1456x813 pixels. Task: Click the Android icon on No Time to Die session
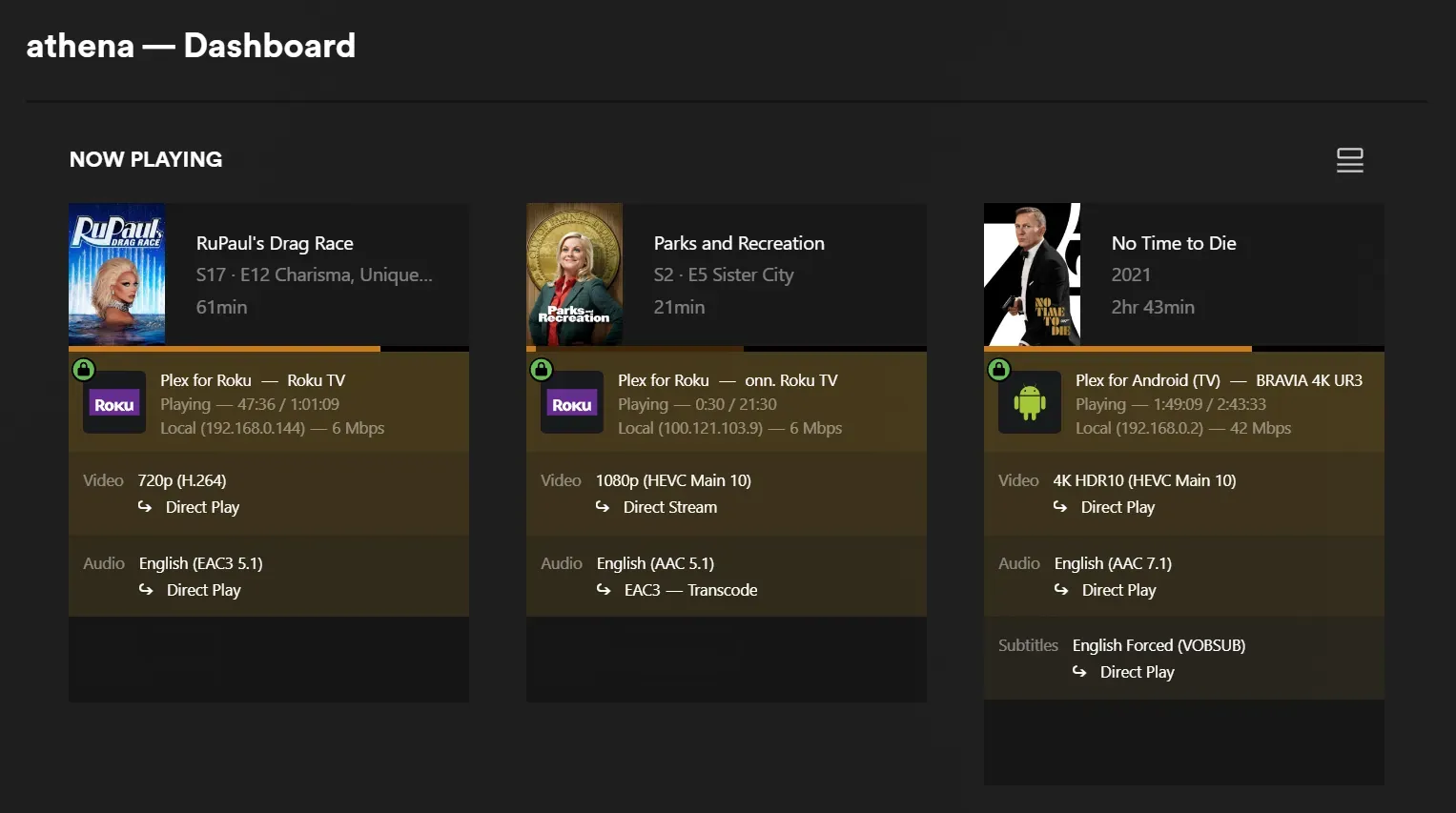coord(1030,403)
